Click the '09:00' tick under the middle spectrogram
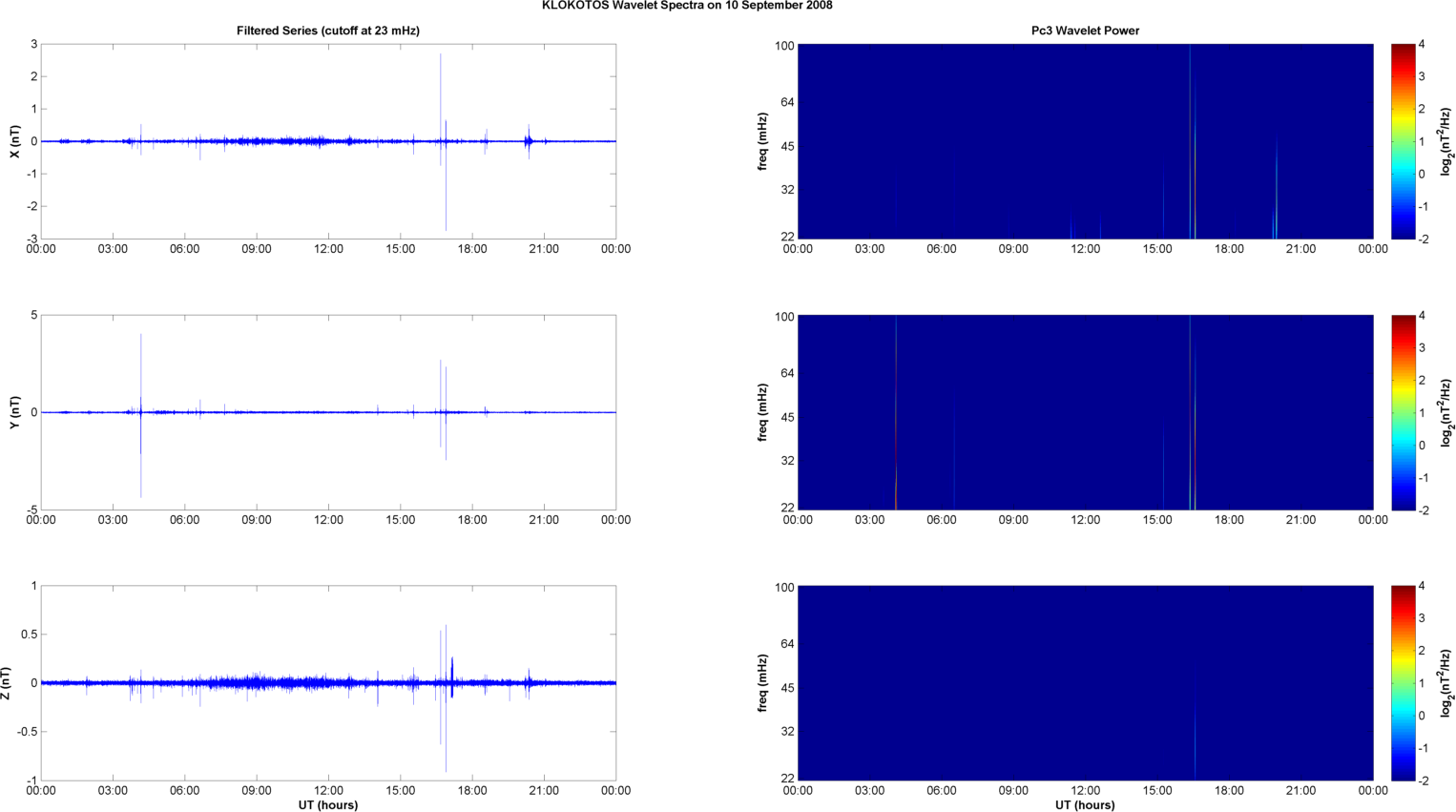The image size is (1456, 812). coord(1013,520)
